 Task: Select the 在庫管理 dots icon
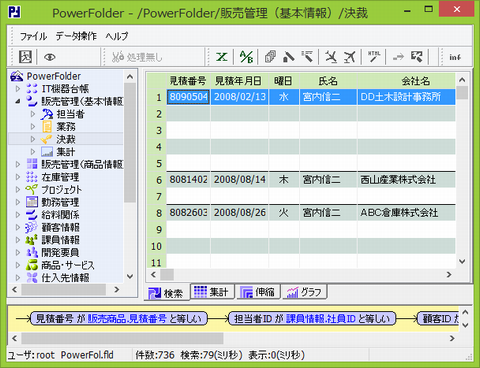tap(32, 177)
